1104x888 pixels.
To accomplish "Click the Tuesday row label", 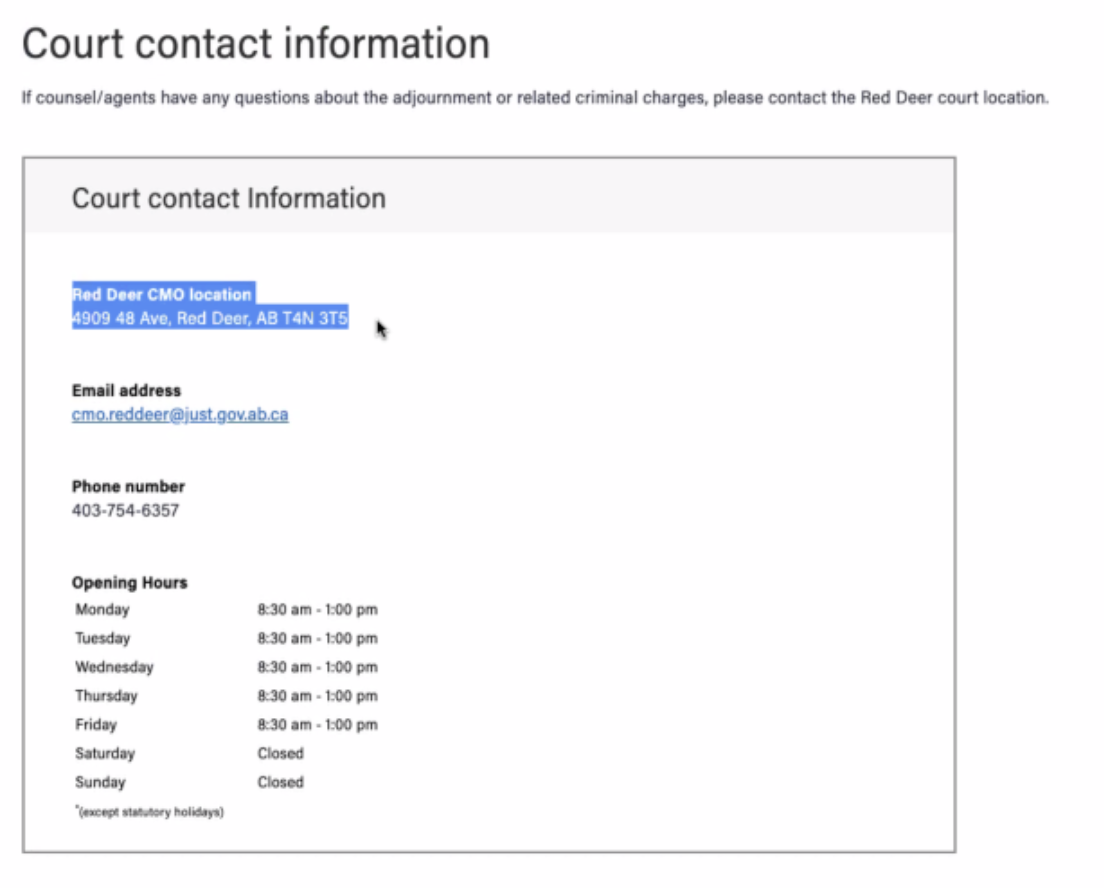I will click(x=102, y=638).
